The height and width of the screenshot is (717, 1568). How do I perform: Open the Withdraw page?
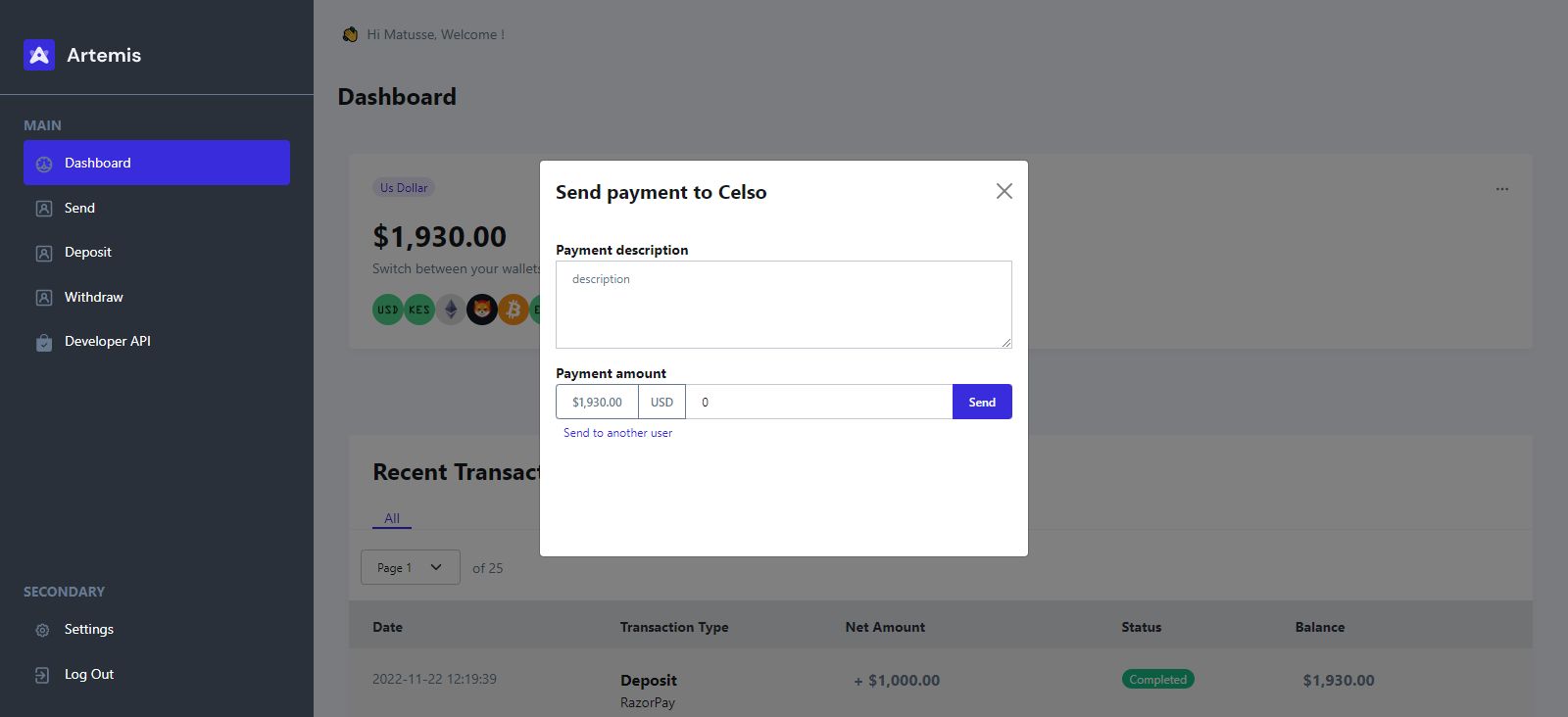93,297
